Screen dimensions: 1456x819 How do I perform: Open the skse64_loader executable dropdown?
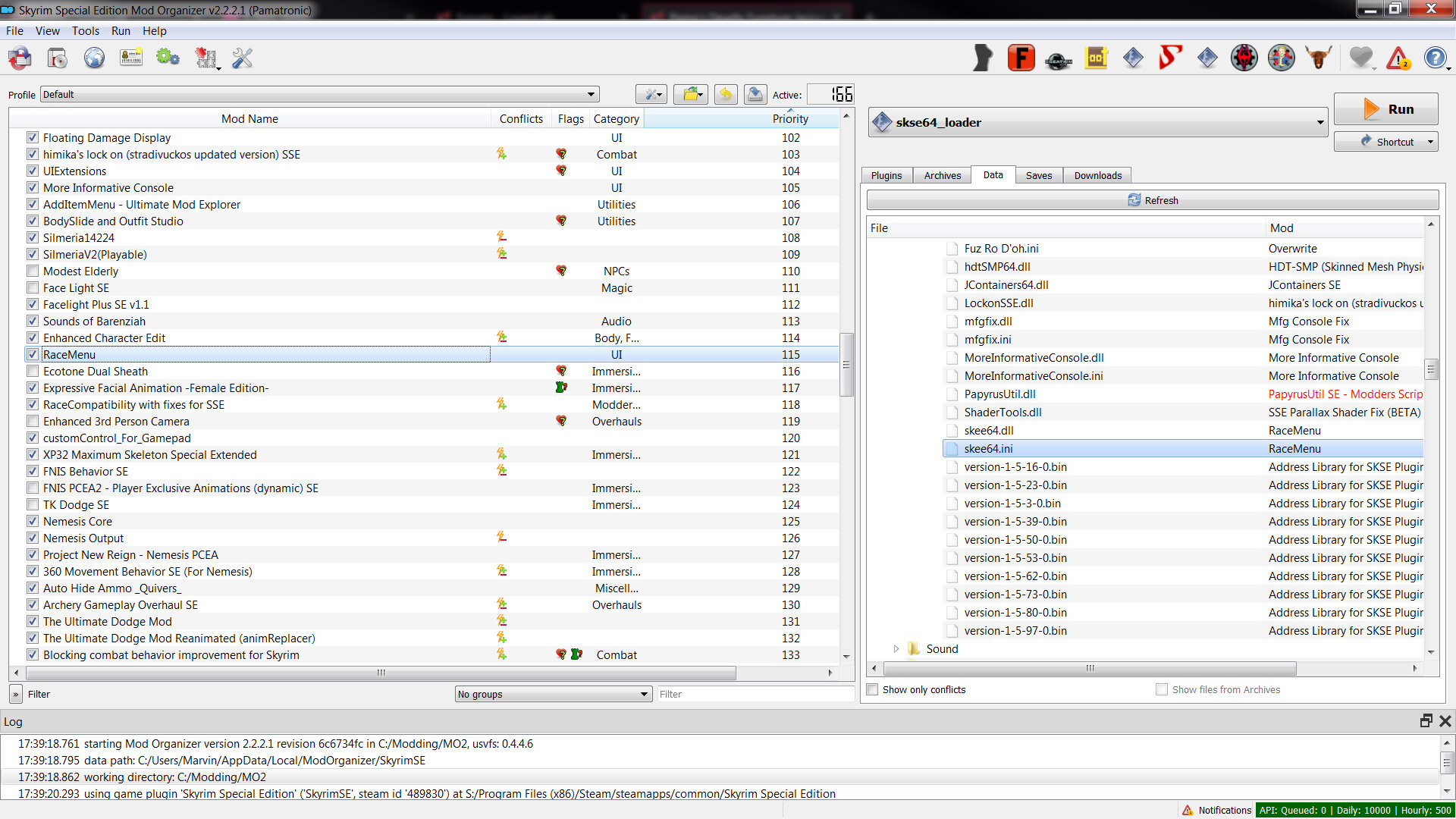click(1097, 122)
